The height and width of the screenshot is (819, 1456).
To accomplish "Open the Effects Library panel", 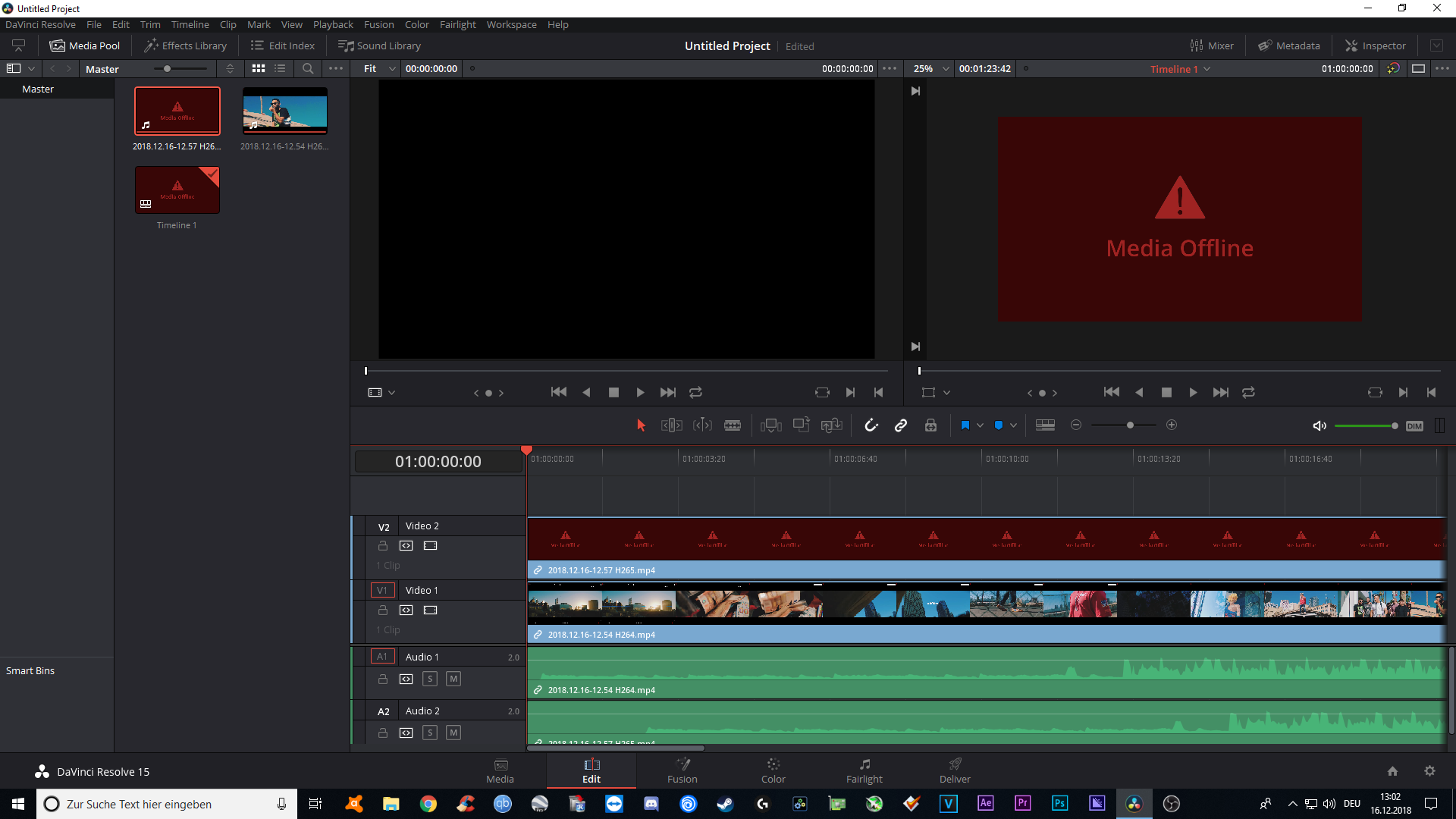I will pos(186,45).
